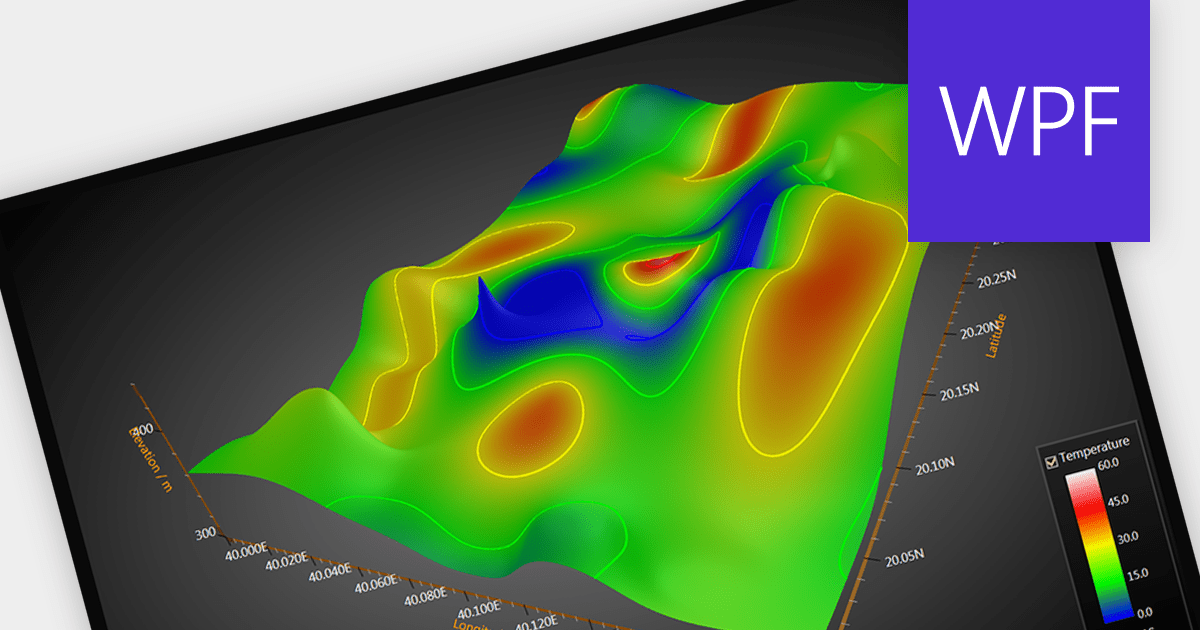This screenshot has height=630, width=1200.
Task: Click the 45.0 legend scale value
Action: coord(1108,500)
